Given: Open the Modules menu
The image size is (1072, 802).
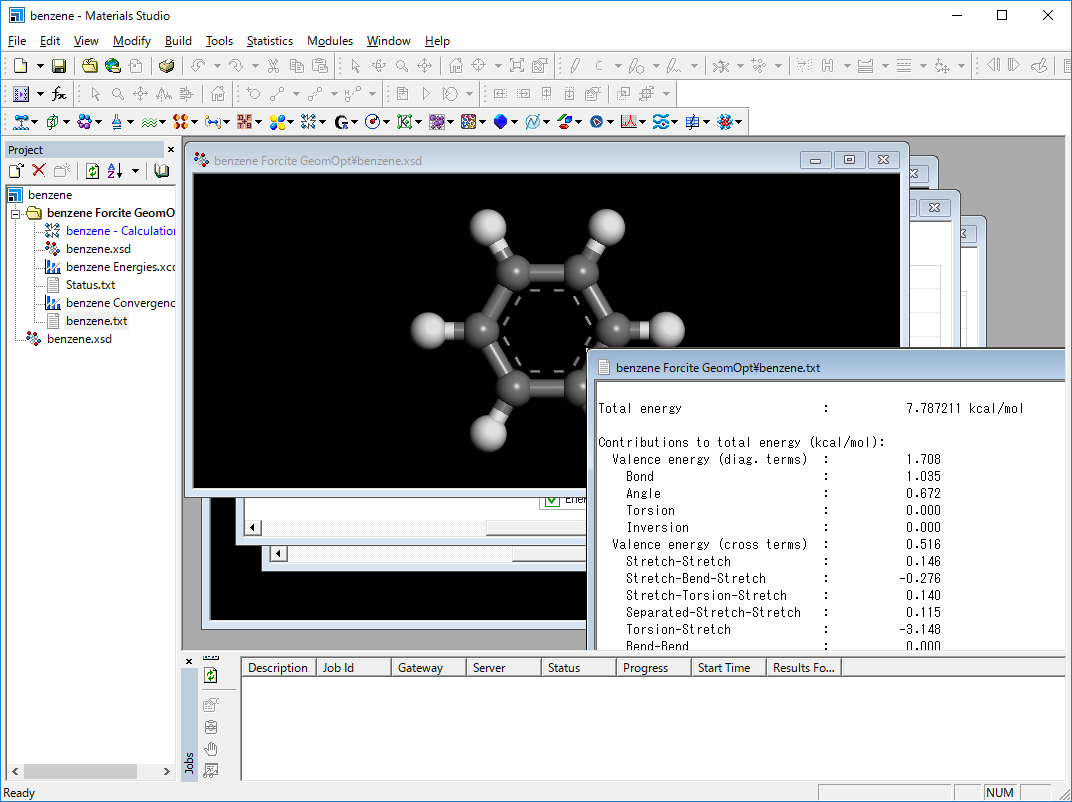Looking at the screenshot, I should point(329,41).
